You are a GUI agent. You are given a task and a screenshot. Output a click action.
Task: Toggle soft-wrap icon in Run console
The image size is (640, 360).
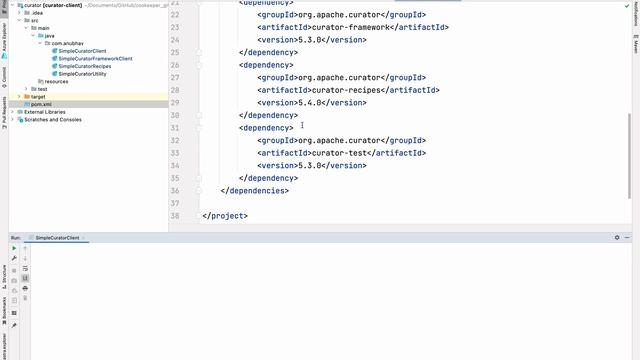(x=25, y=268)
